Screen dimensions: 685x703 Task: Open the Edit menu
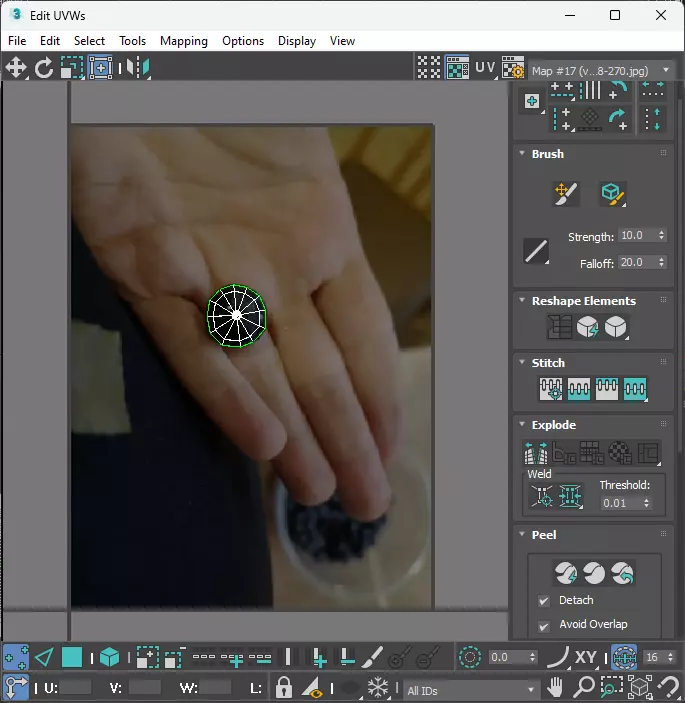(x=50, y=41)
